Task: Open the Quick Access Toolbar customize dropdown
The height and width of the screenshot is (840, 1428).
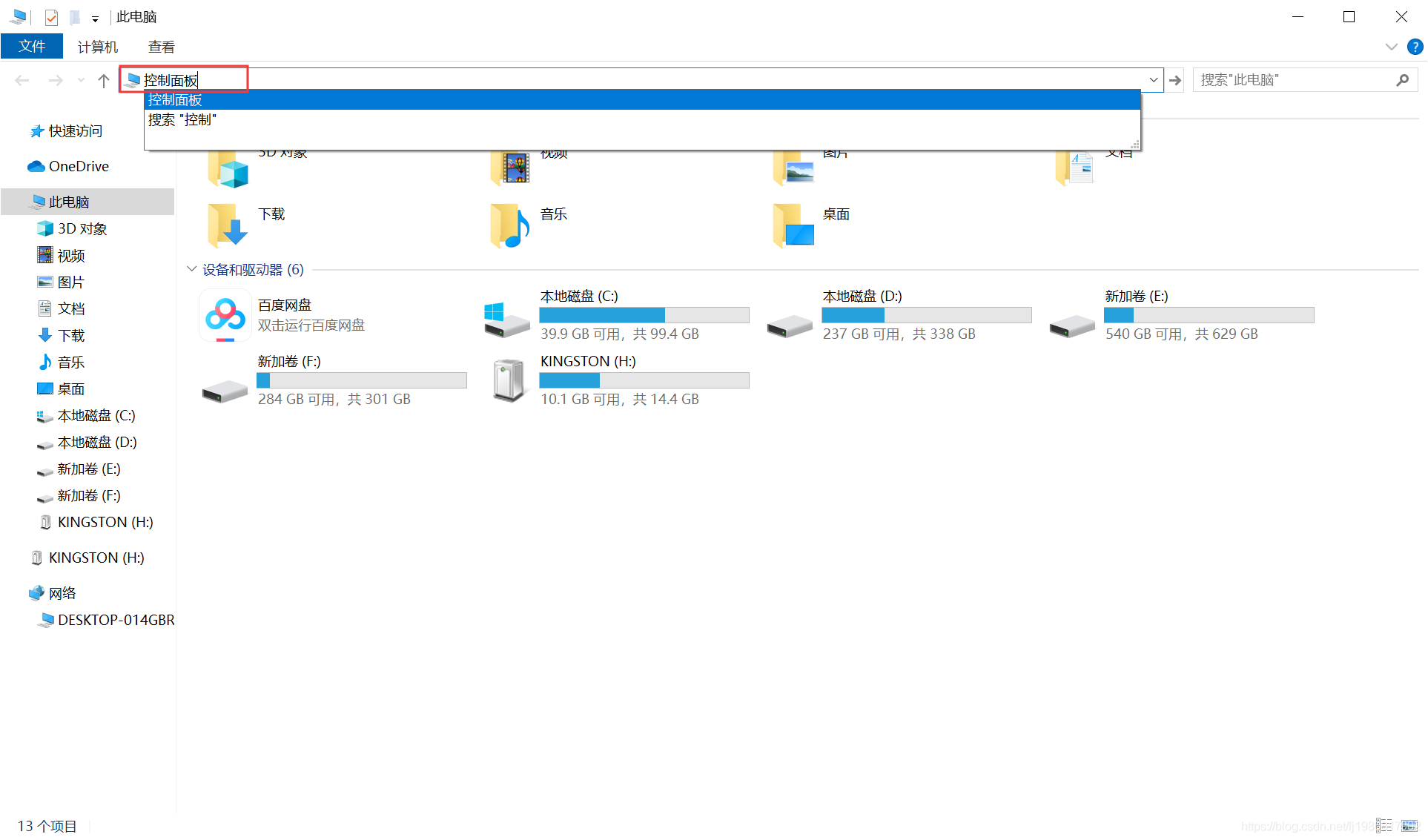Action: point(95,19)
